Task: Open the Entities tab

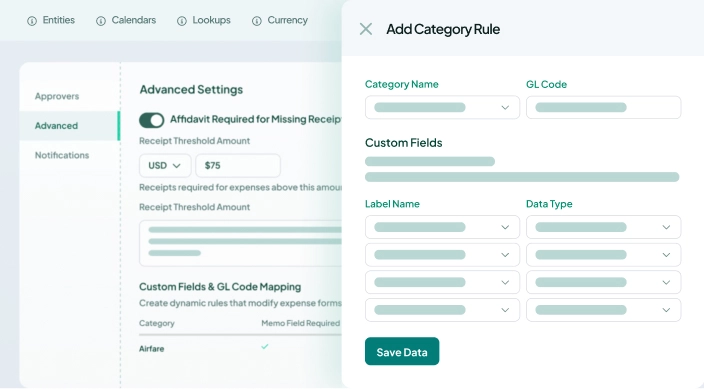Action: (x=58, y=20)
